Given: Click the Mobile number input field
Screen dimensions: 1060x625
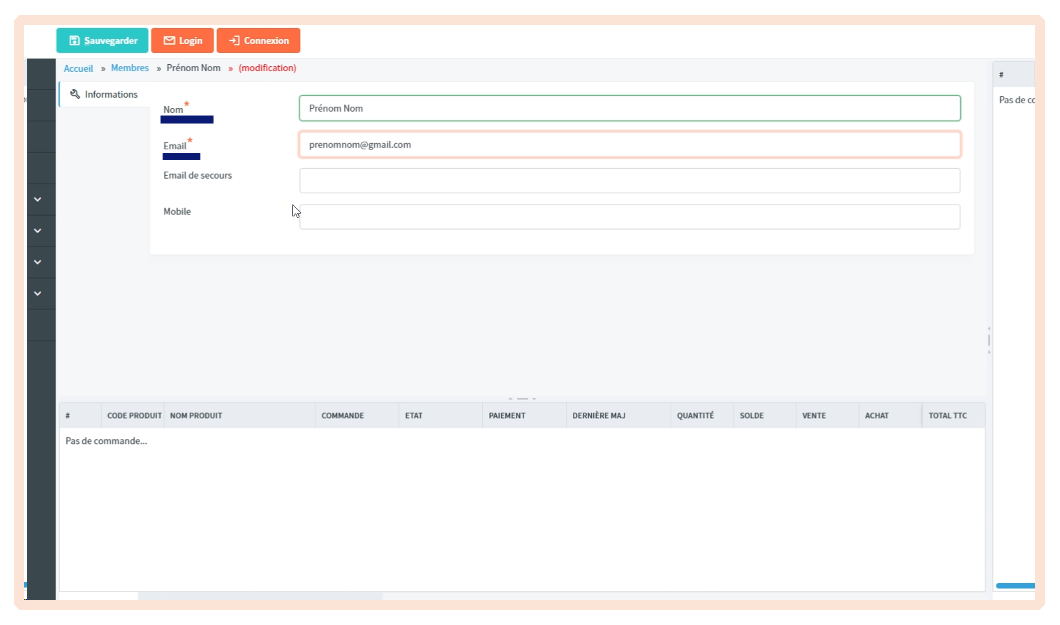Looking at the screenshot, I should [629, 217].
